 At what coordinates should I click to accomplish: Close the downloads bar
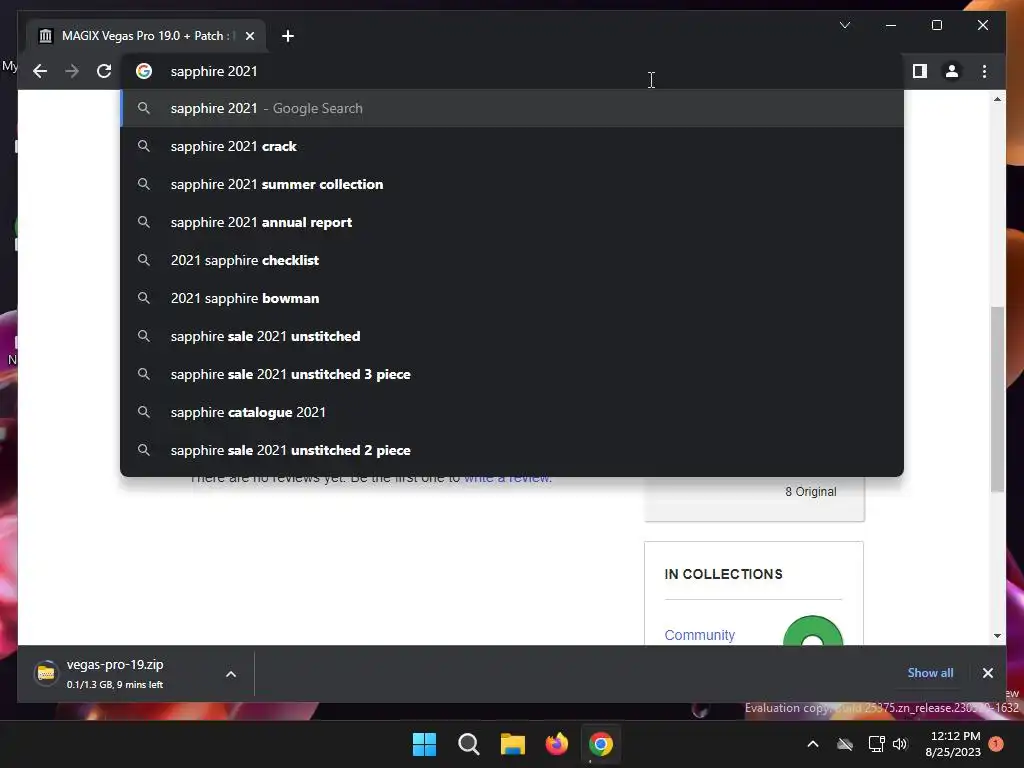point(987,673)
